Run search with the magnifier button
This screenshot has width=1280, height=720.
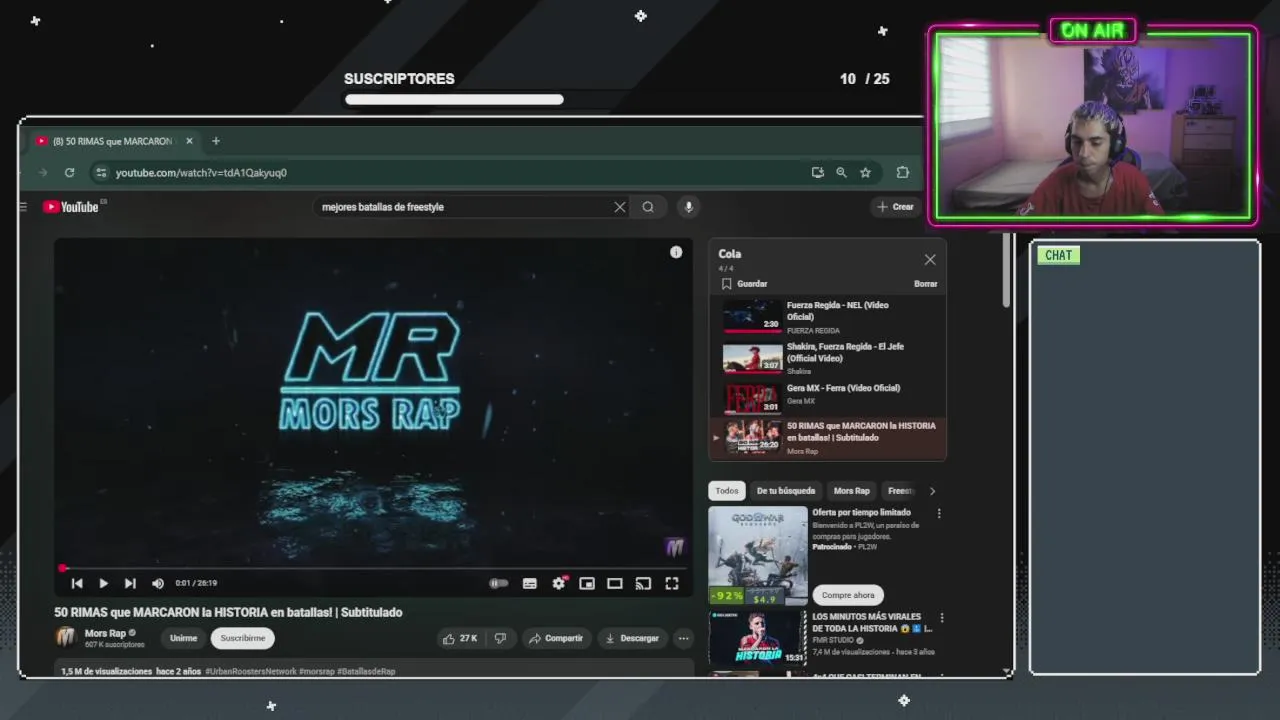click(x=648, y=207)
